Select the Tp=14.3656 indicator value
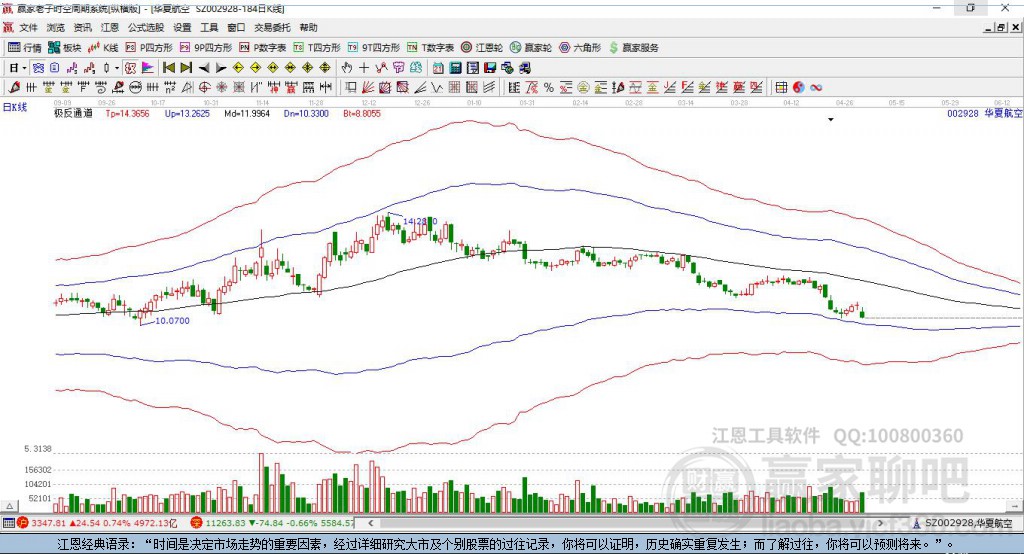Screen dimensions: 1024x554 (127, 113)
